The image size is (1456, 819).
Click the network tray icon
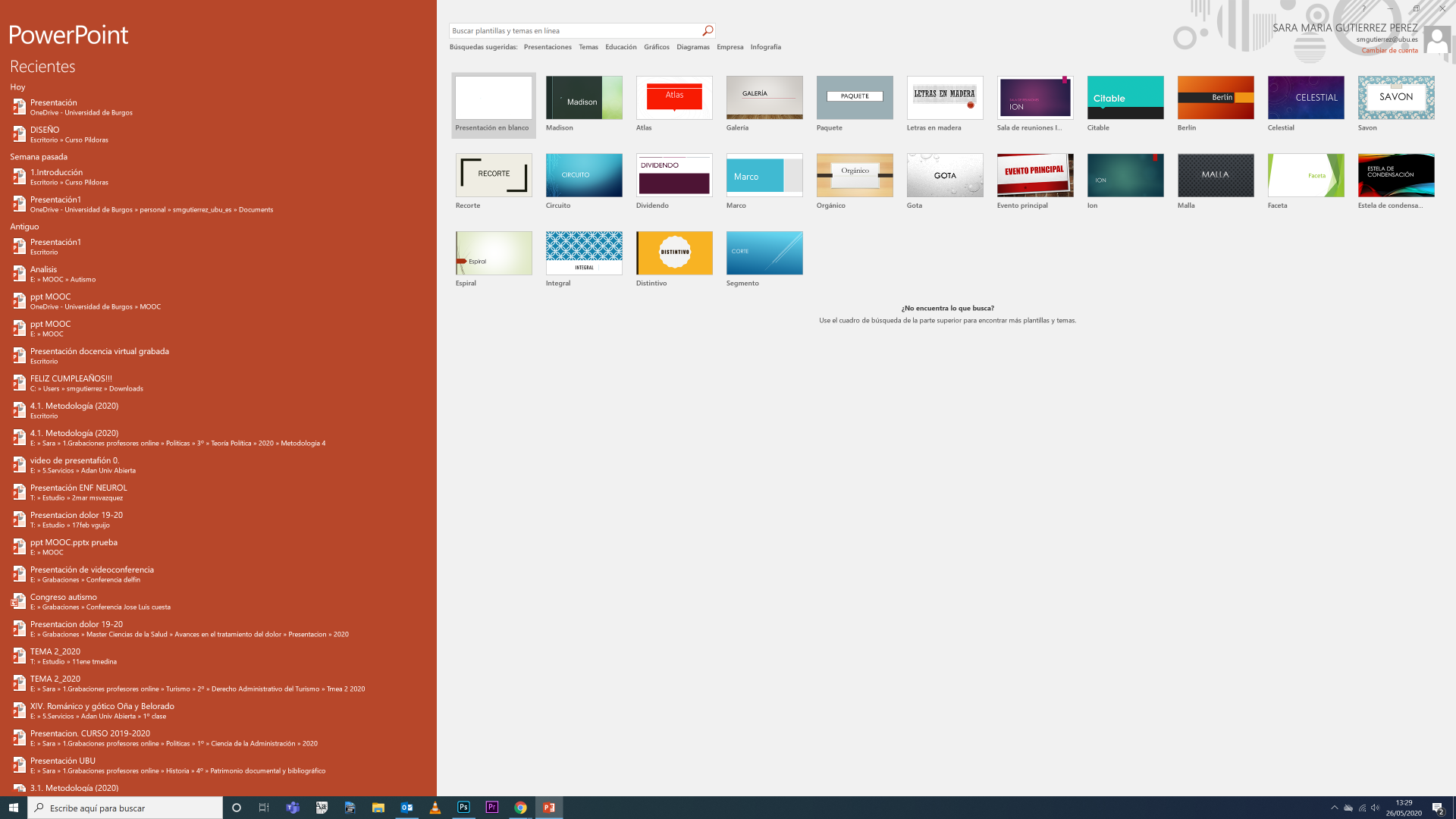[1362, 808]
